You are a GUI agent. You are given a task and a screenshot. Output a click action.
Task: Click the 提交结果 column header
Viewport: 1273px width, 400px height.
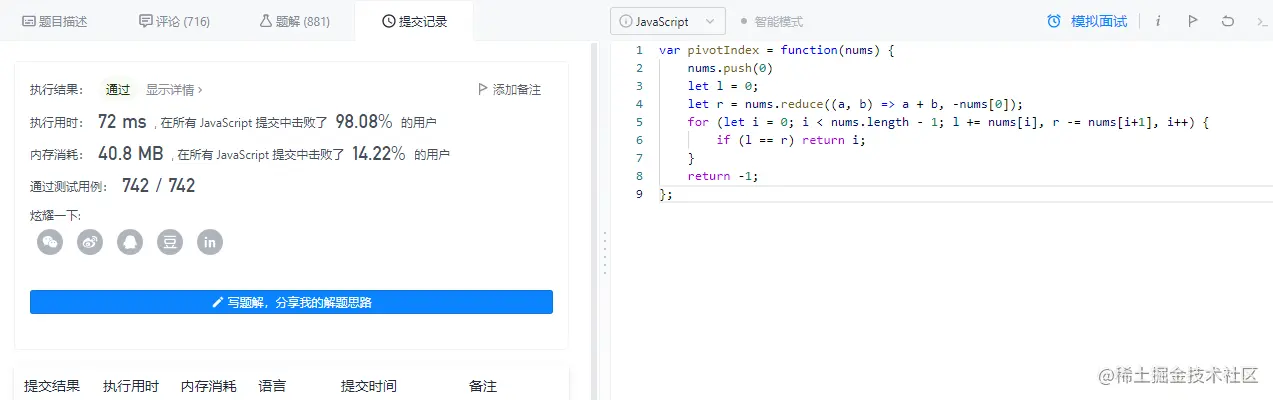pos(52,386)
